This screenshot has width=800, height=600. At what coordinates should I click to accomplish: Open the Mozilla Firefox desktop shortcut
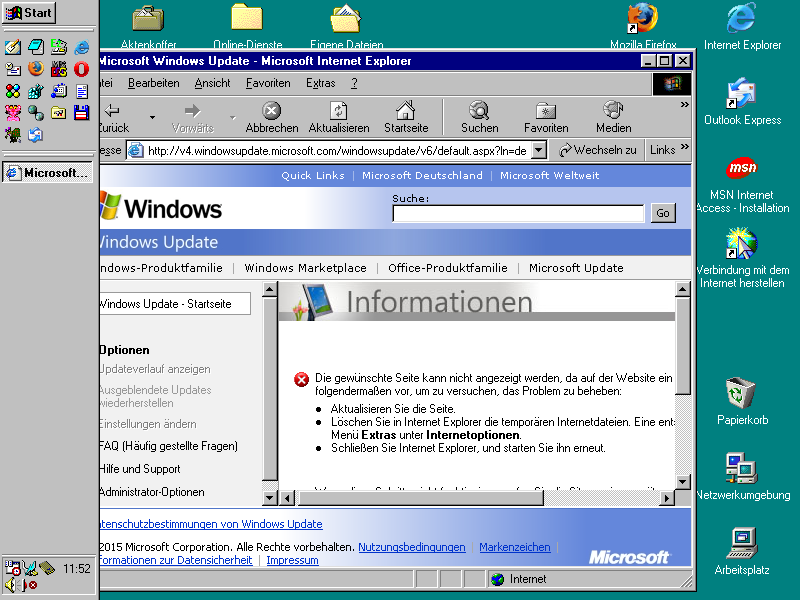pyautogui.click(x=643, y=26)
